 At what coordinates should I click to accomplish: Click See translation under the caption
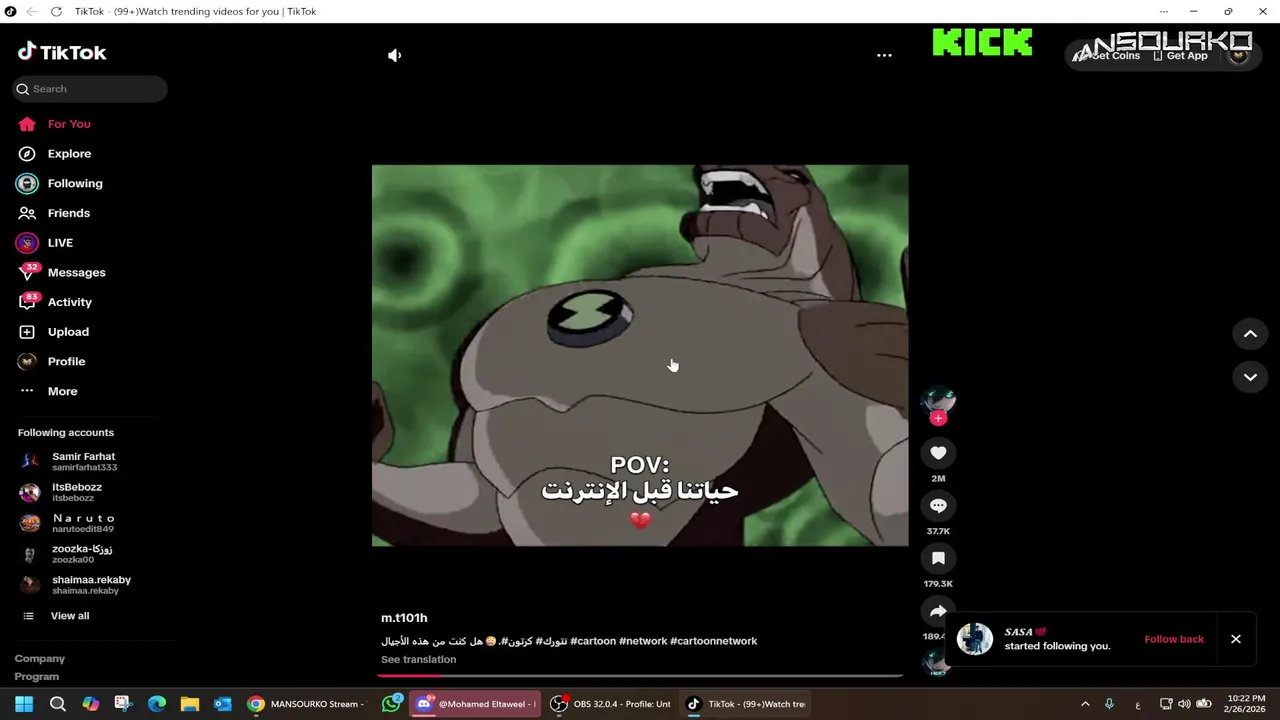point(418,660)
